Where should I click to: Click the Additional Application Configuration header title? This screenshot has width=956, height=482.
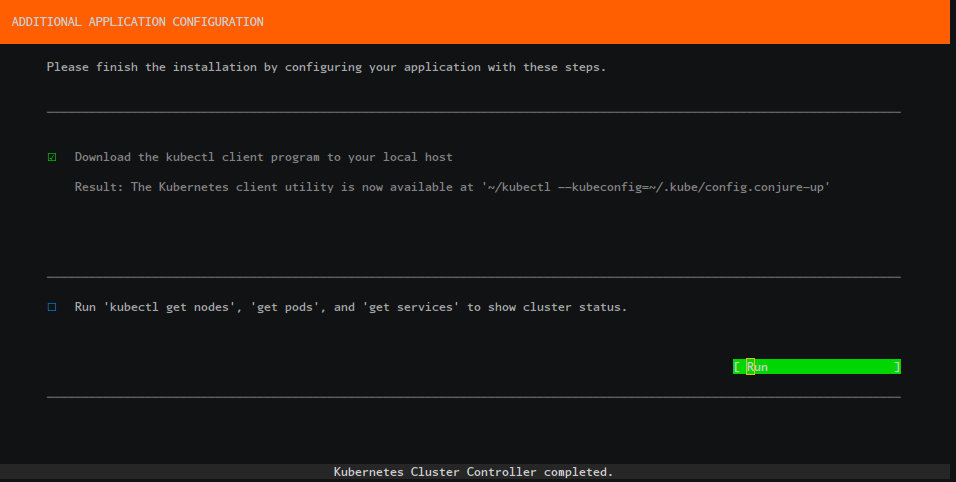click(138, 21)
